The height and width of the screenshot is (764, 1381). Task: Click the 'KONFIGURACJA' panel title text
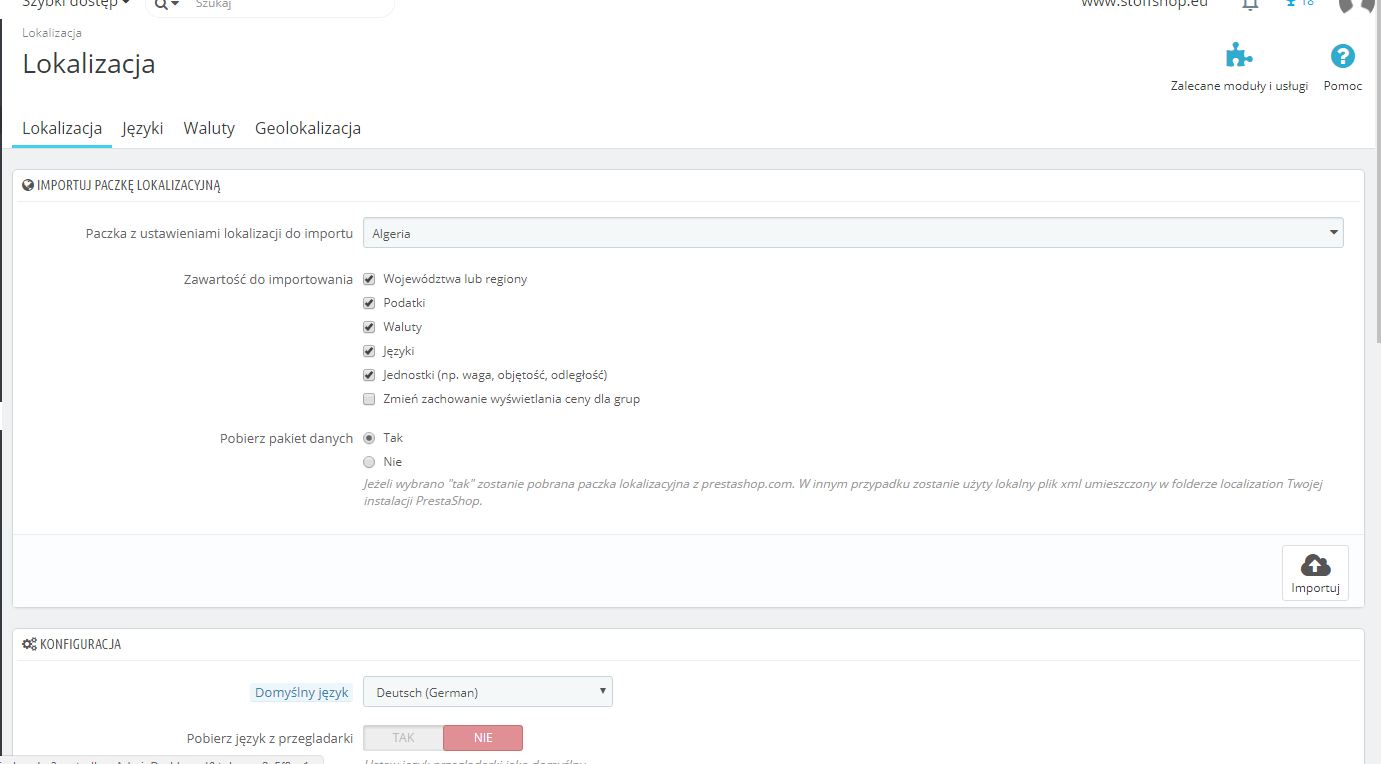[80, 645]
